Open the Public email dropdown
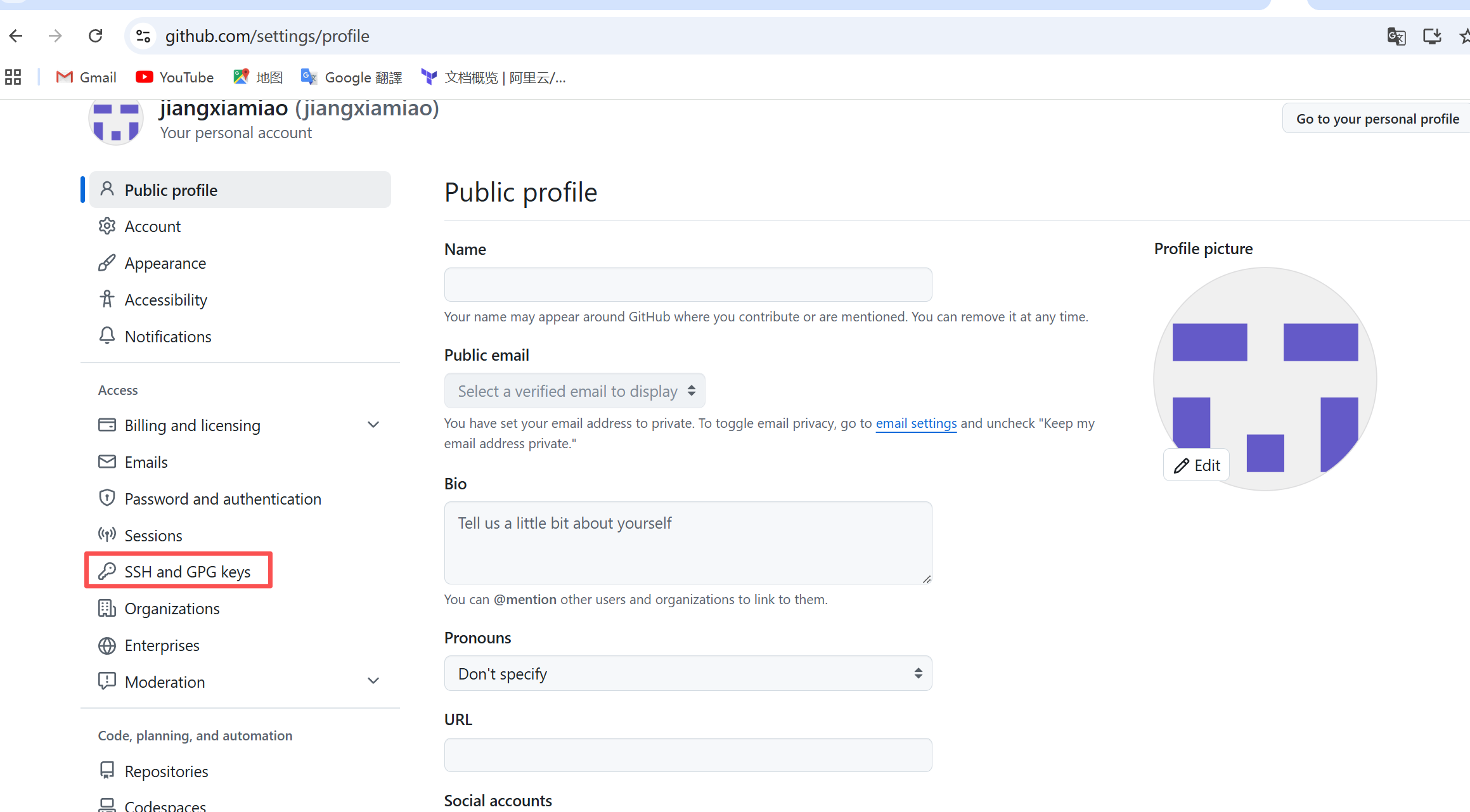The width and height of the screenshot is (1470, 812). (x=574, y=391)
